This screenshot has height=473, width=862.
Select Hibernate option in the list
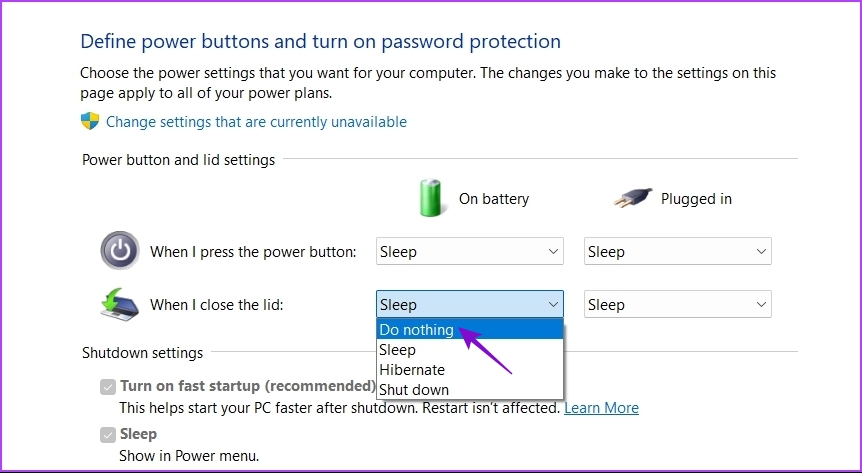(x=469, y=370)
